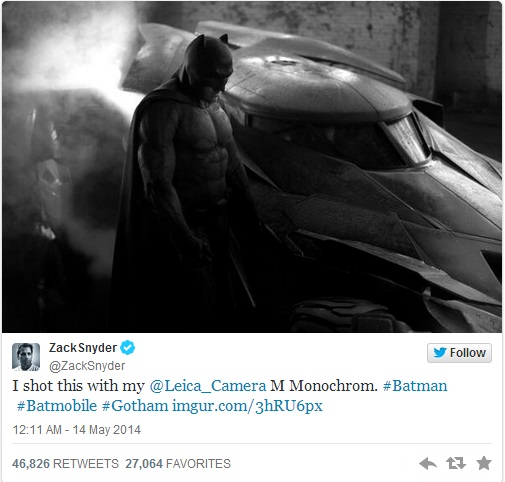The height and width of the screenshot is (482, 505).
Task: Click the Twitter bird icon in Follow button
Action: (x=440, y=353)
